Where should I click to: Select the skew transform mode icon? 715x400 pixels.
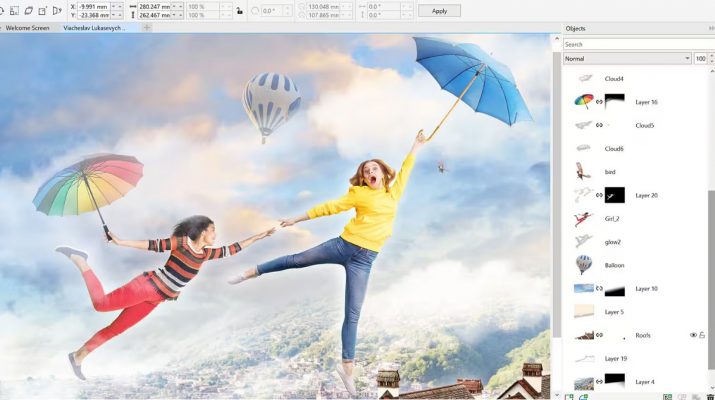(x=28, y=10)
